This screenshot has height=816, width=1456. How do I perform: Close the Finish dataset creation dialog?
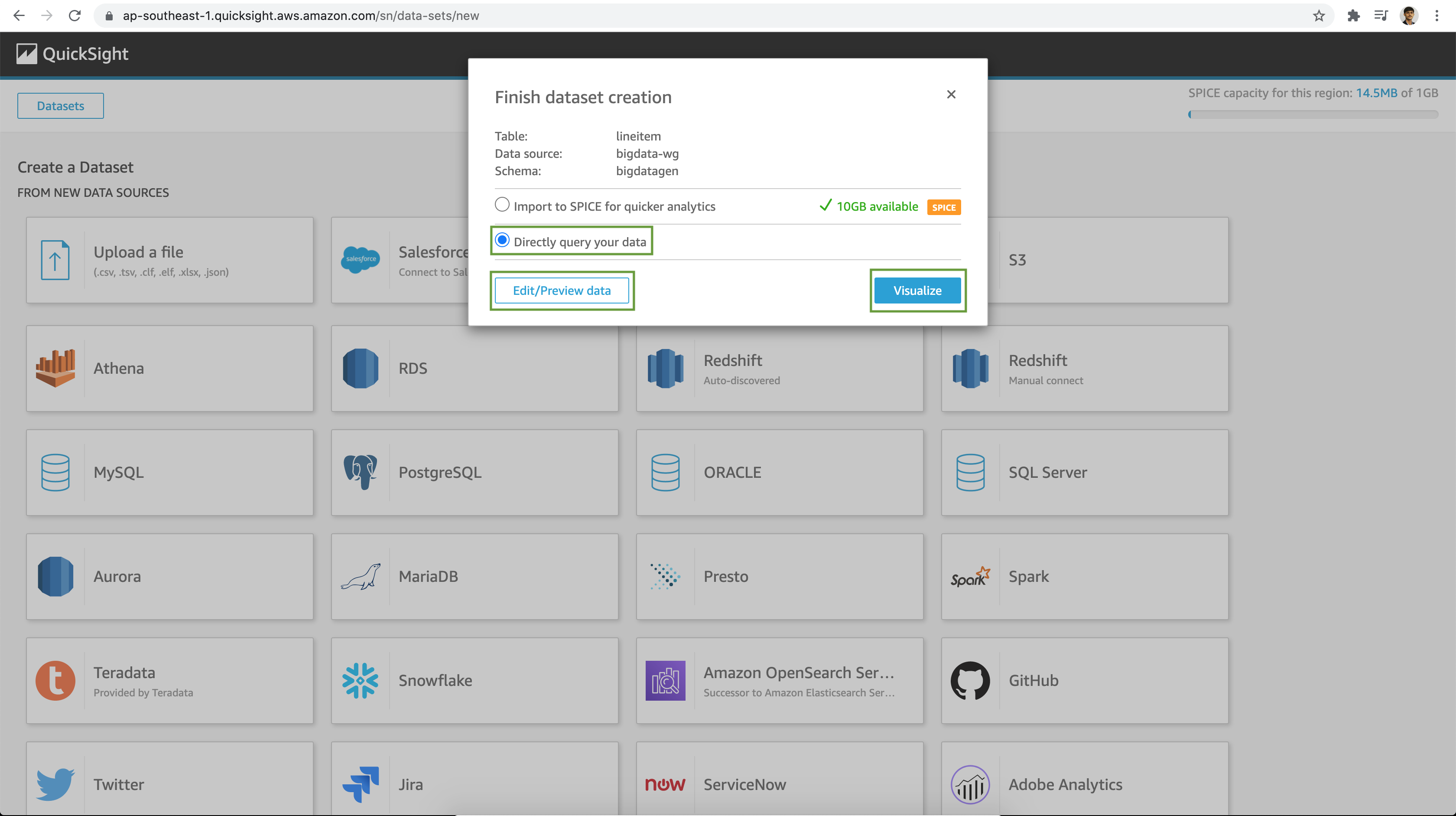pyautogui.click(x=951, y=95)
